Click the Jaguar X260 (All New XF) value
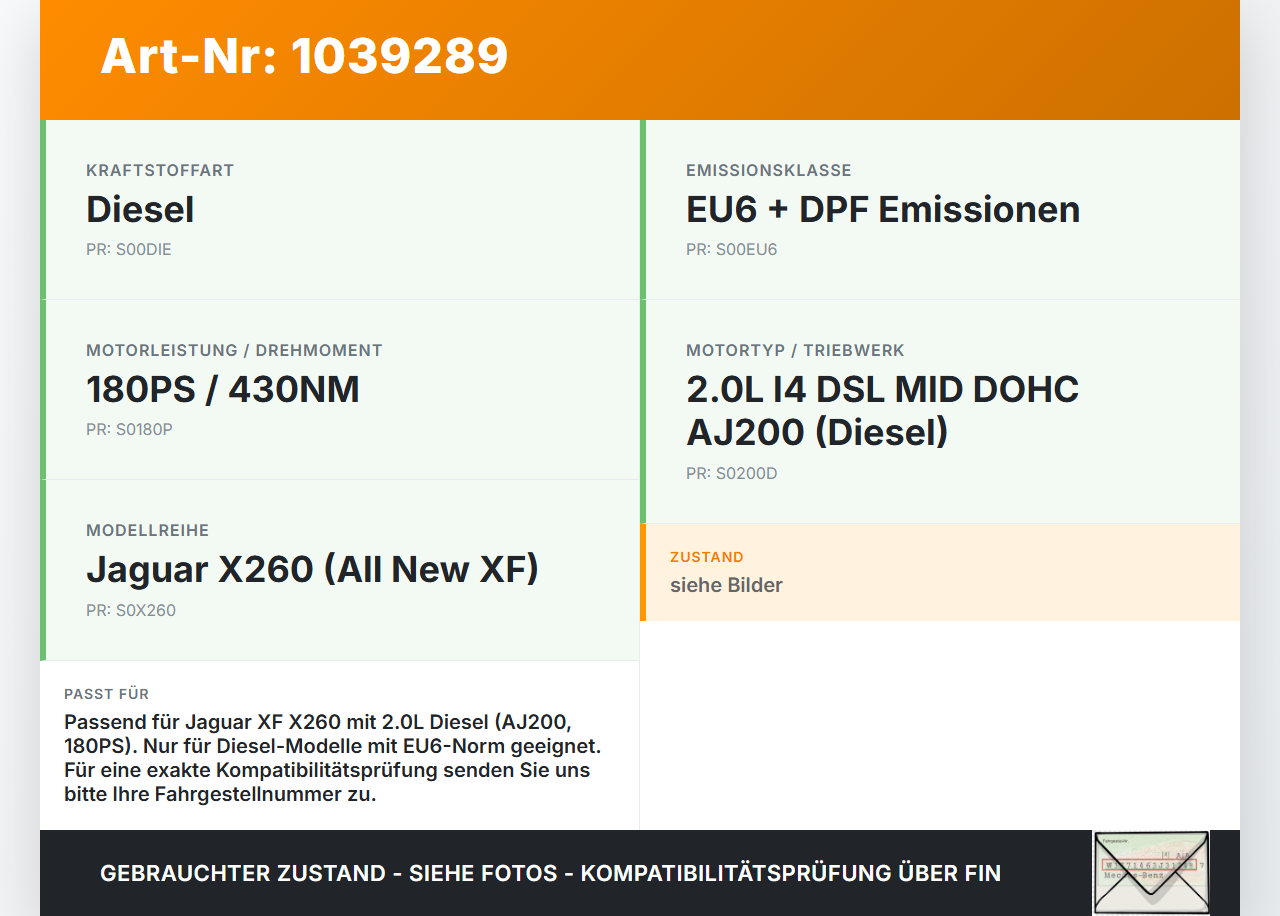 [x=313, y=569]
